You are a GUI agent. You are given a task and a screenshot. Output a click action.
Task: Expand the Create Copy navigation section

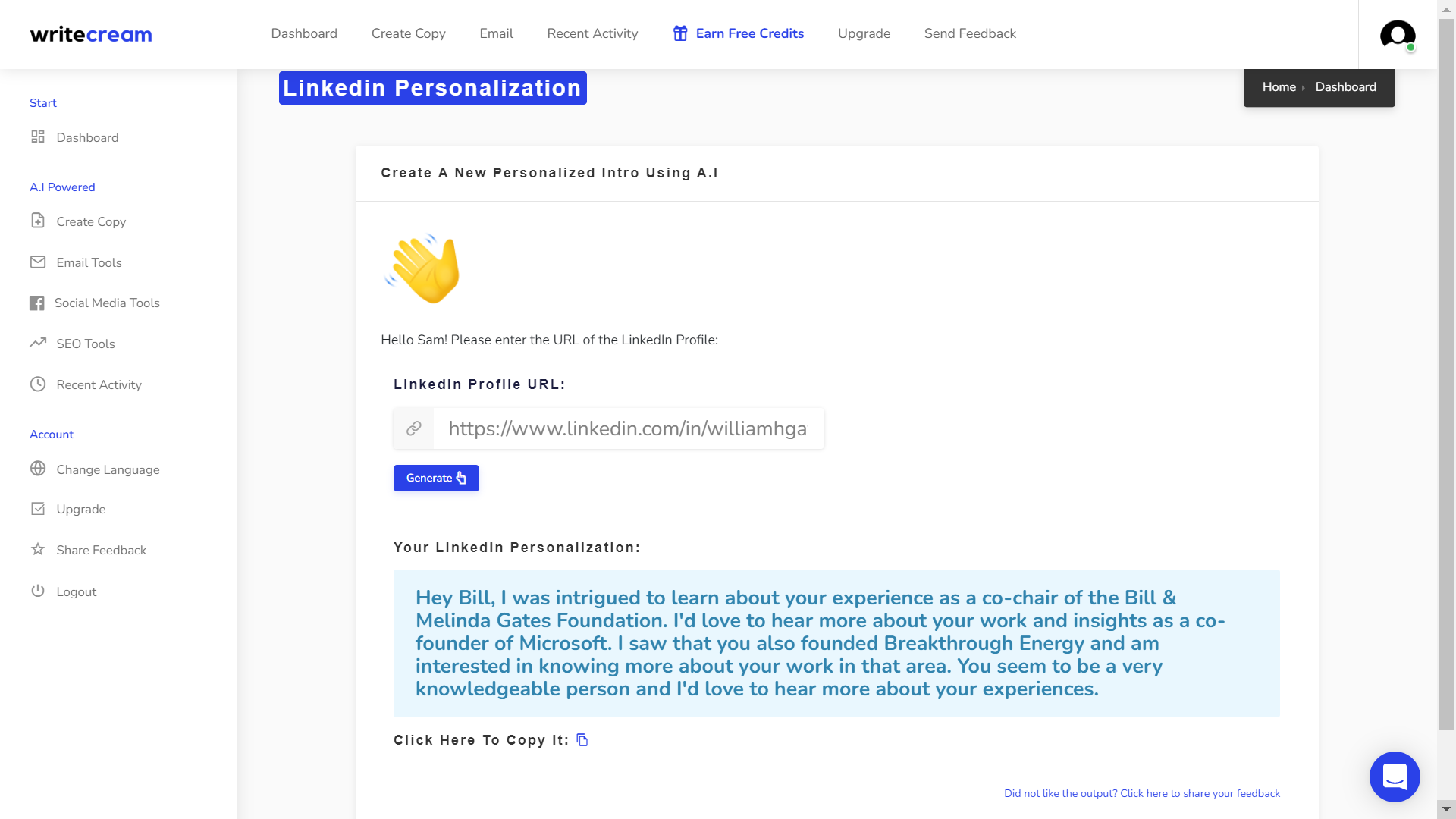point(91,221)
